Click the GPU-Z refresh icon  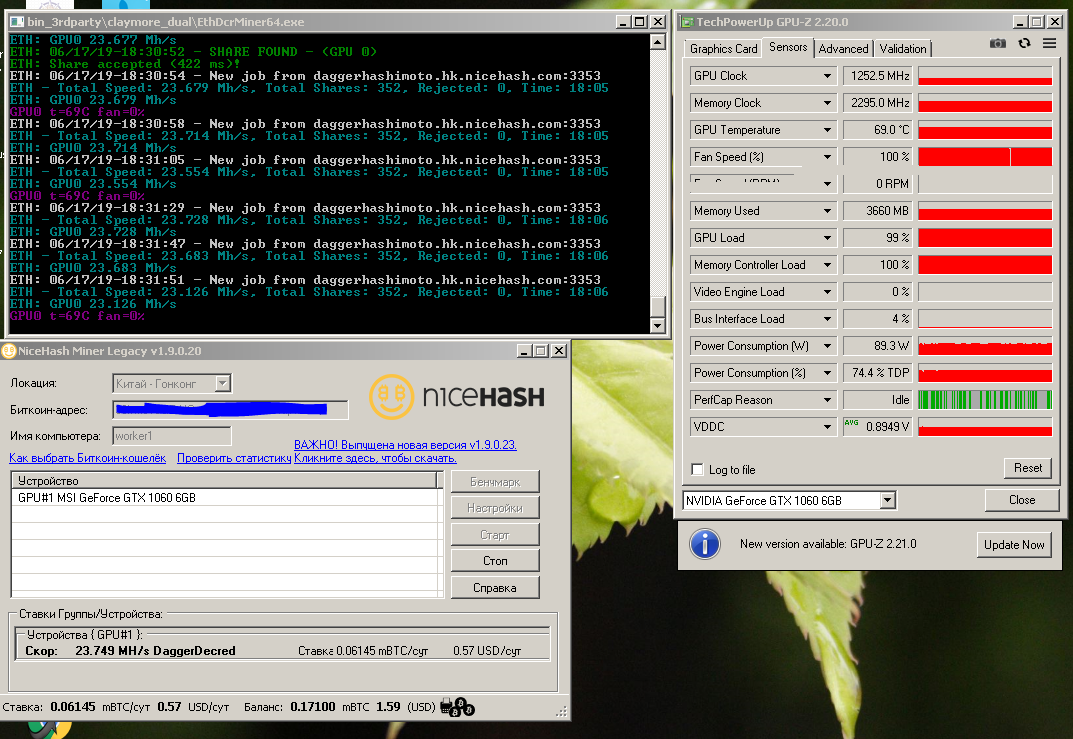pyautogui.click(x=1024, y=44)
